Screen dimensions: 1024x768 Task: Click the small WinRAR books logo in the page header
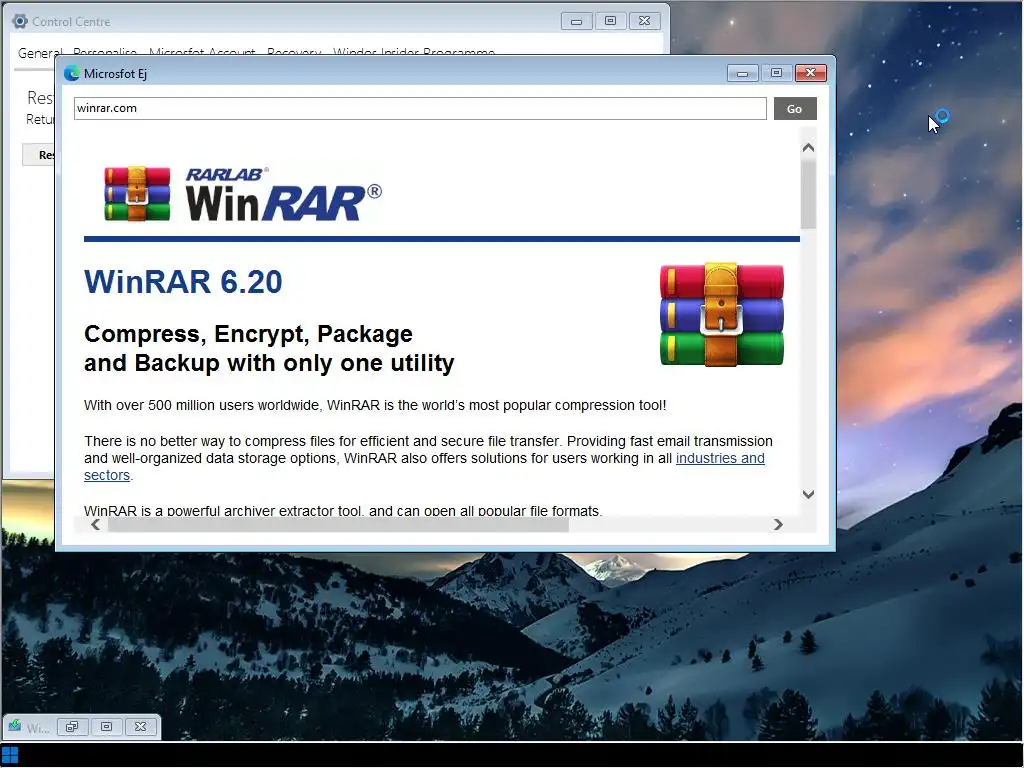coord(137,194)
